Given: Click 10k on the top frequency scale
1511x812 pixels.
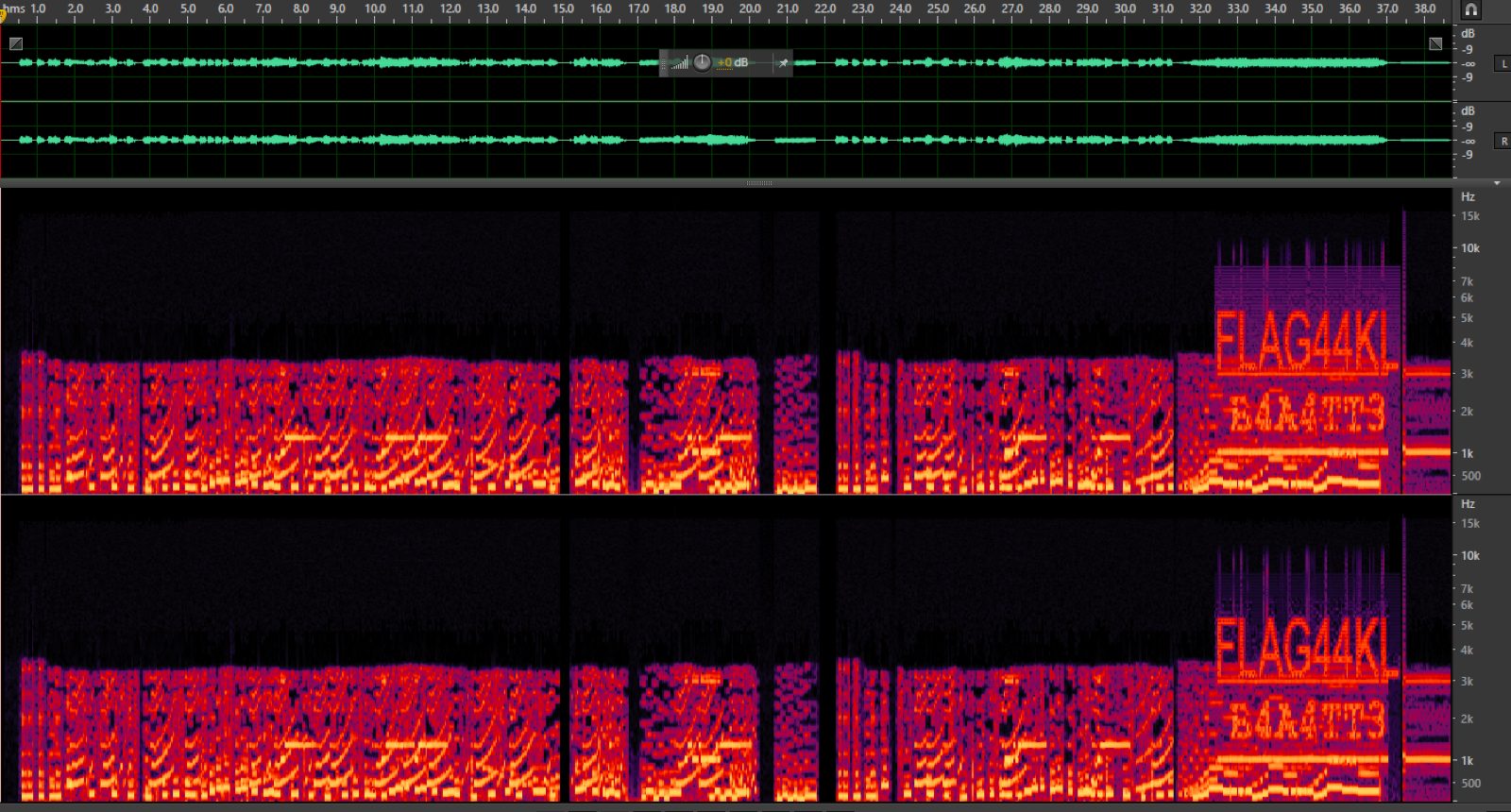Looking at the screenshot, I should coord(1470,248).
